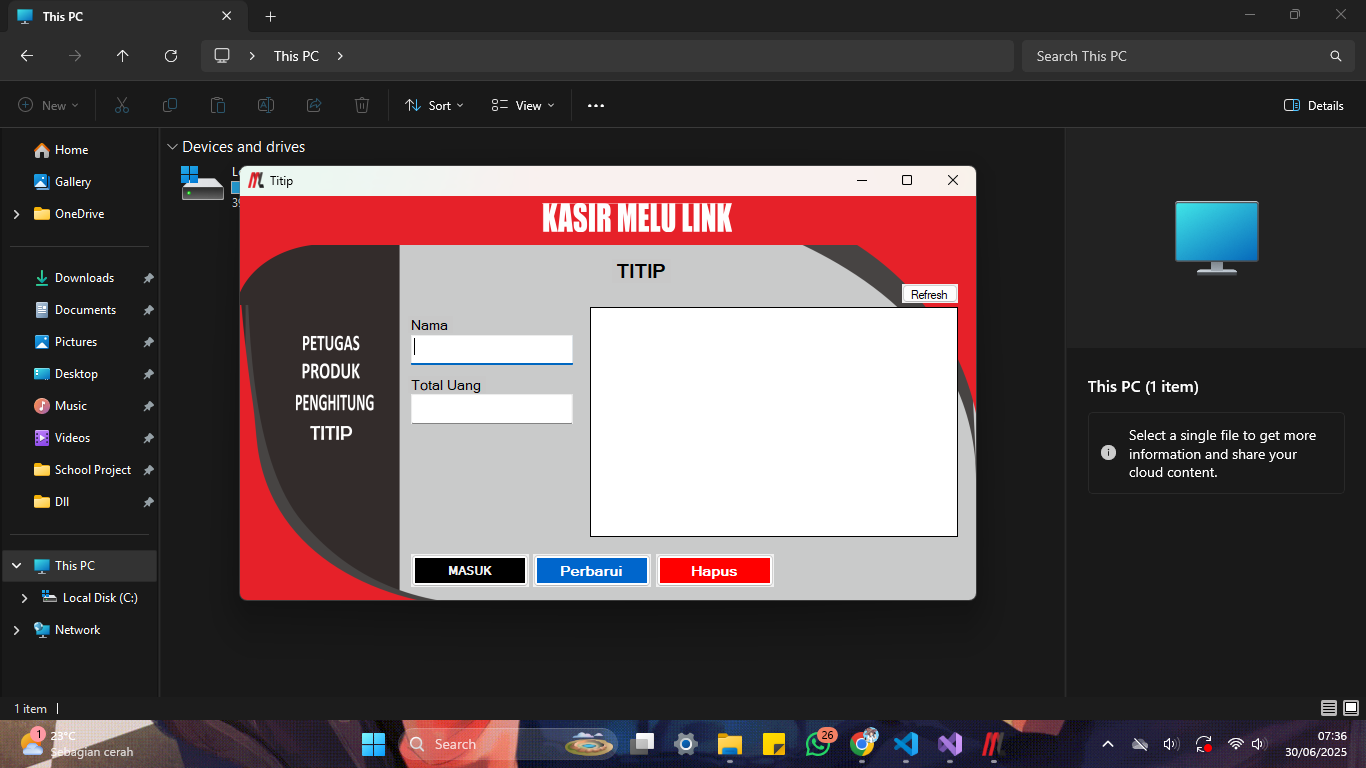
Task: Open PETUGAS in the side menu
Action: click(x=331, y=343)
